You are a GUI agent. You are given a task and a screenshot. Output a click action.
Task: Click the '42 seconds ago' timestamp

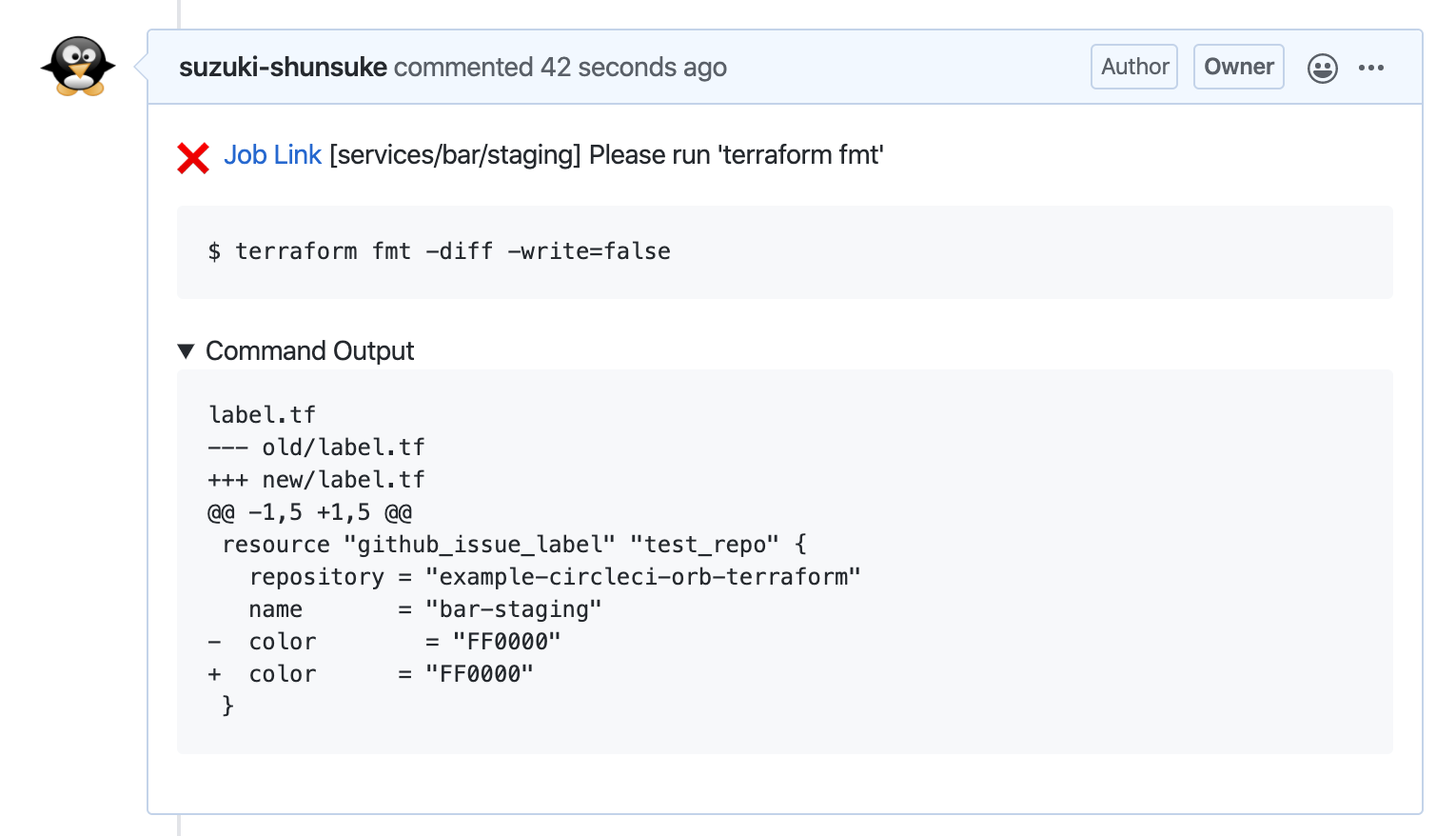[633, 67]
